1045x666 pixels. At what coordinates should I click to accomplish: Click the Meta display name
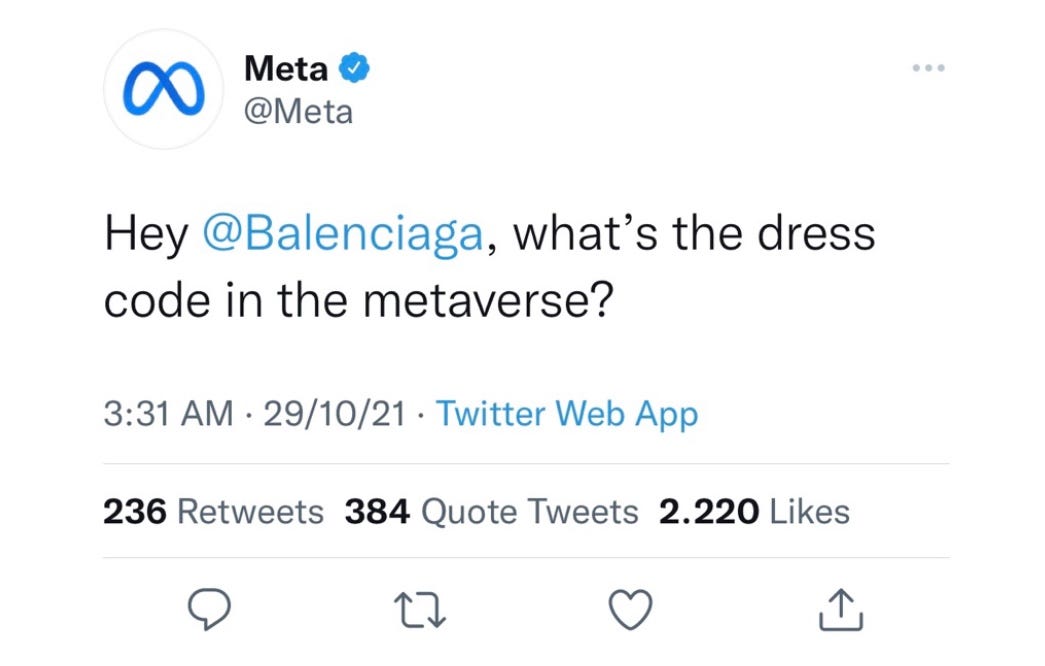[286, 69]
